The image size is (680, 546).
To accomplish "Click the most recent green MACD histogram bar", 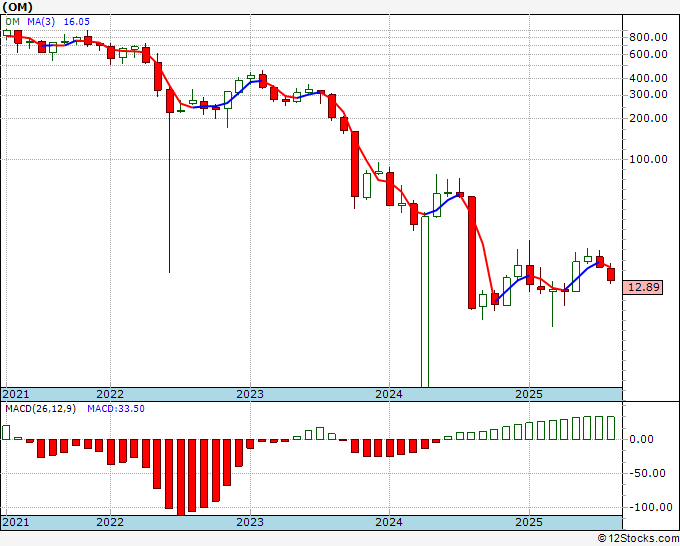I will (x=611, y=428).
